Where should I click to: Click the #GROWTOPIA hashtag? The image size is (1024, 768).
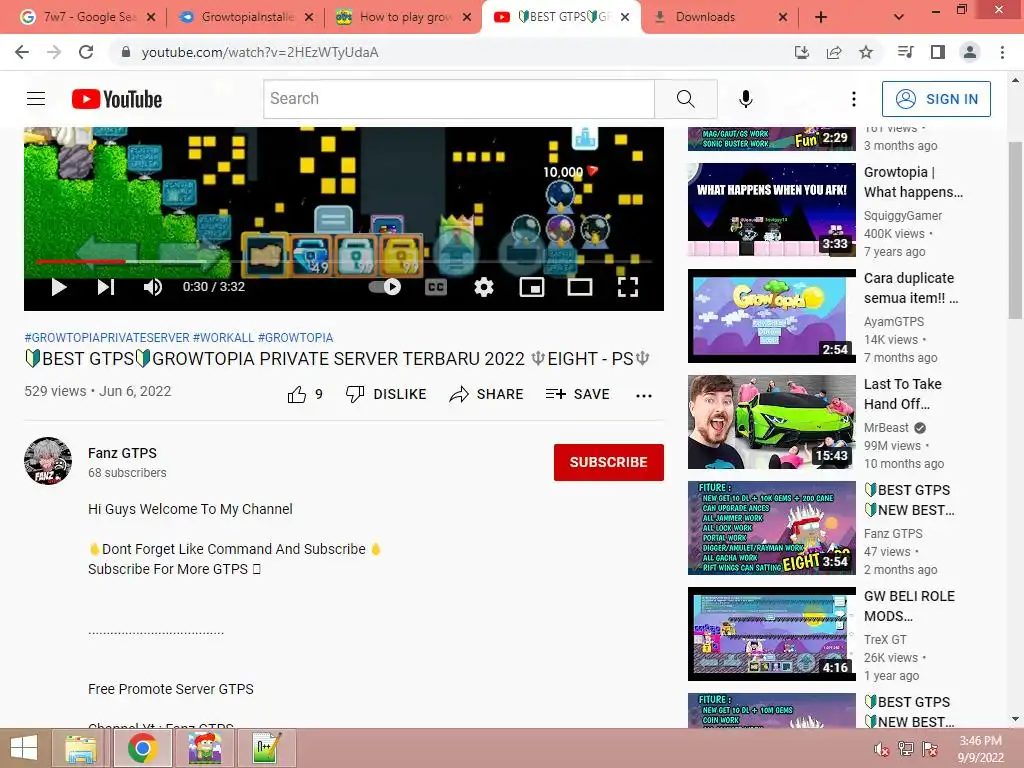[295, 338]
